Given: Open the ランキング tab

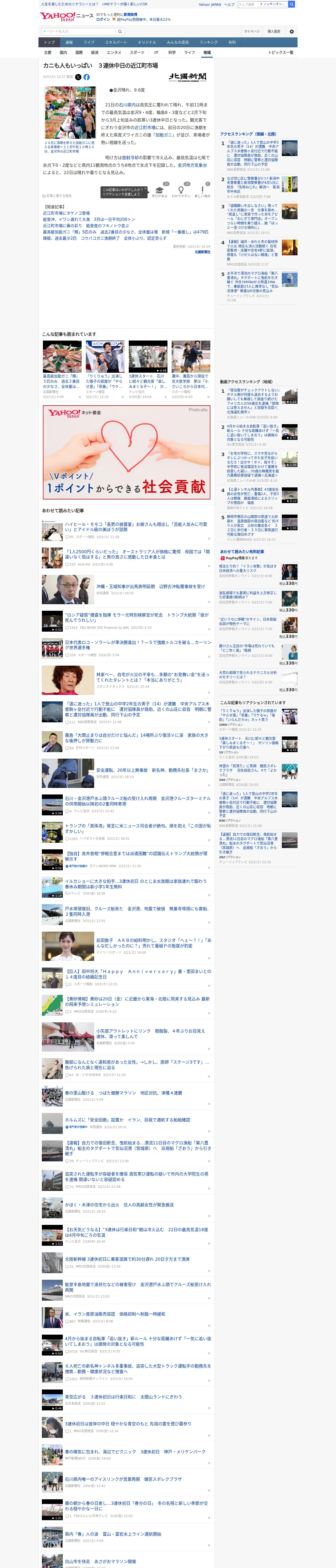Looking at the screenshot, I should pyautogui.click(x=209, y=43).
